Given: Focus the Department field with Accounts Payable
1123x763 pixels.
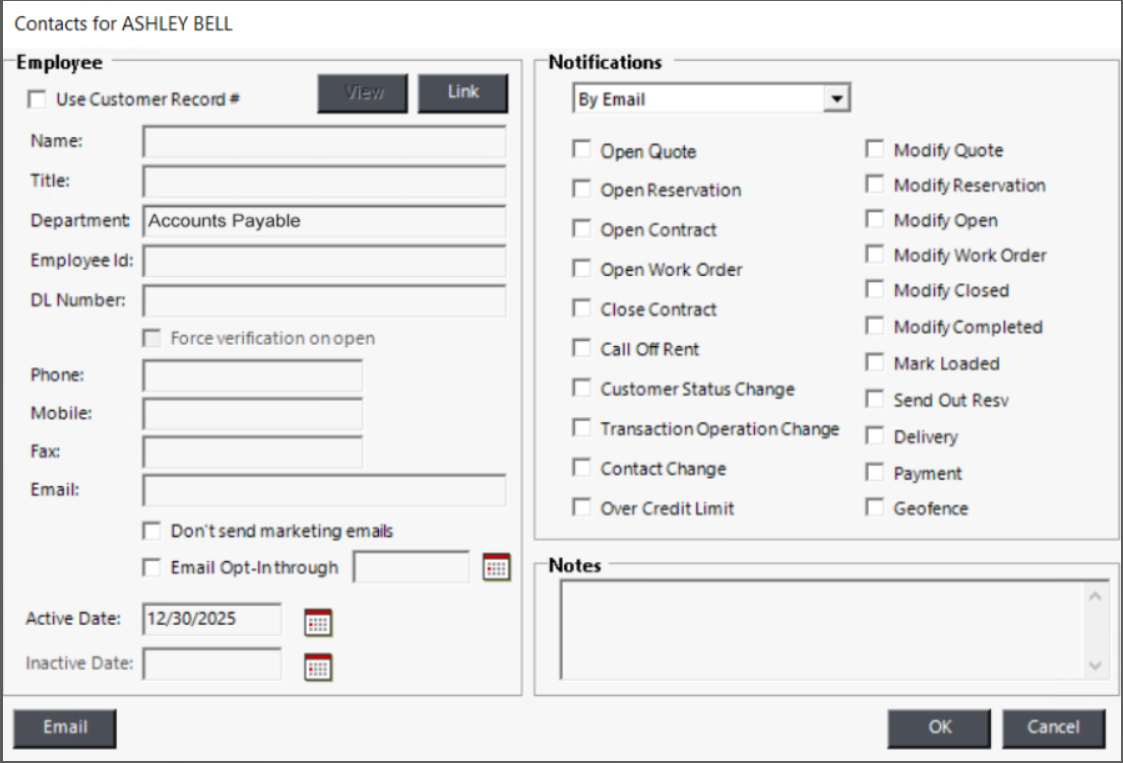Looking at the screenshot, I should (x=324, y=221).
